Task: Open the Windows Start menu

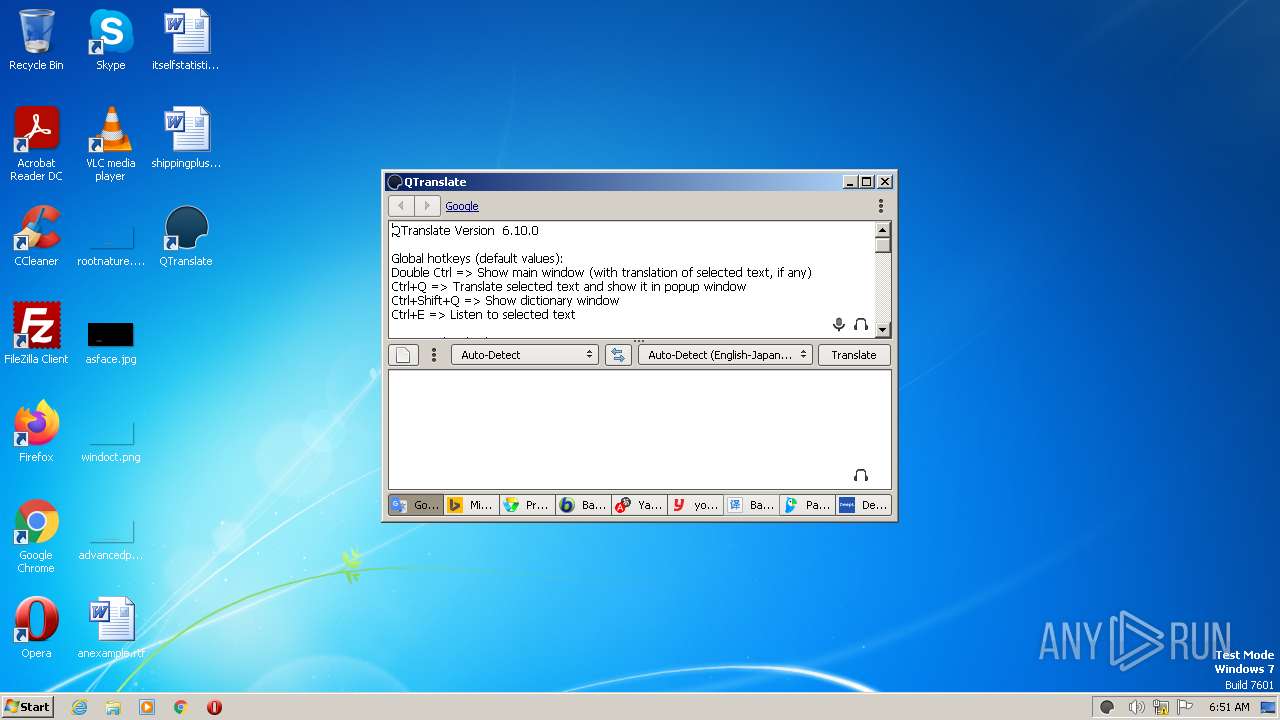Action: (x=27, y=707)
